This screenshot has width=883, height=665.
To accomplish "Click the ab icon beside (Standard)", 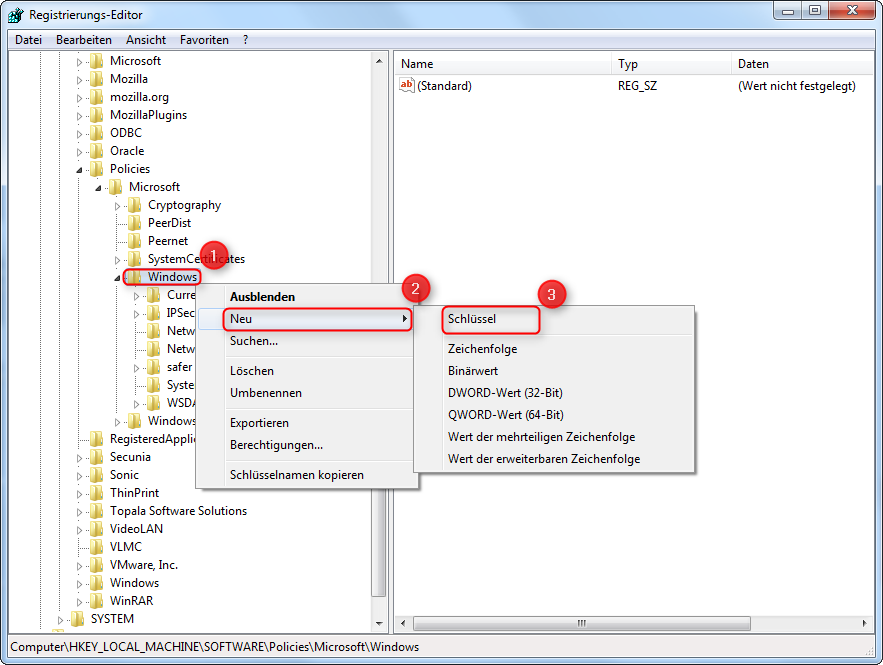I will 406,85.
